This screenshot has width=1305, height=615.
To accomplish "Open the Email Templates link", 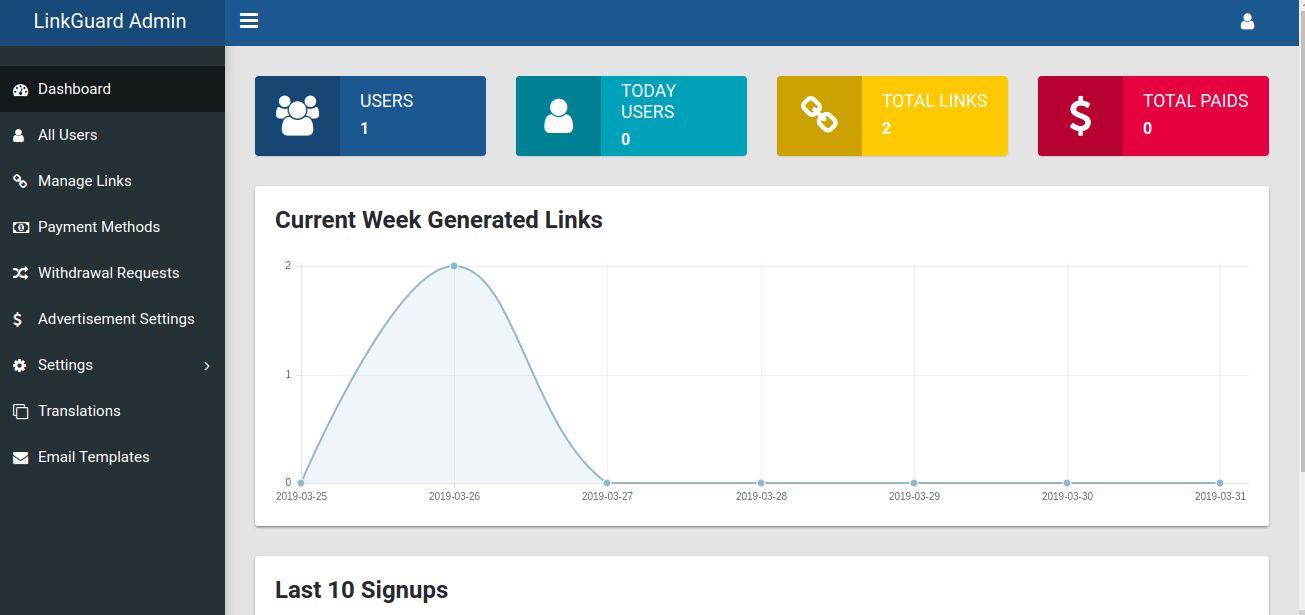I will [94, 457].
